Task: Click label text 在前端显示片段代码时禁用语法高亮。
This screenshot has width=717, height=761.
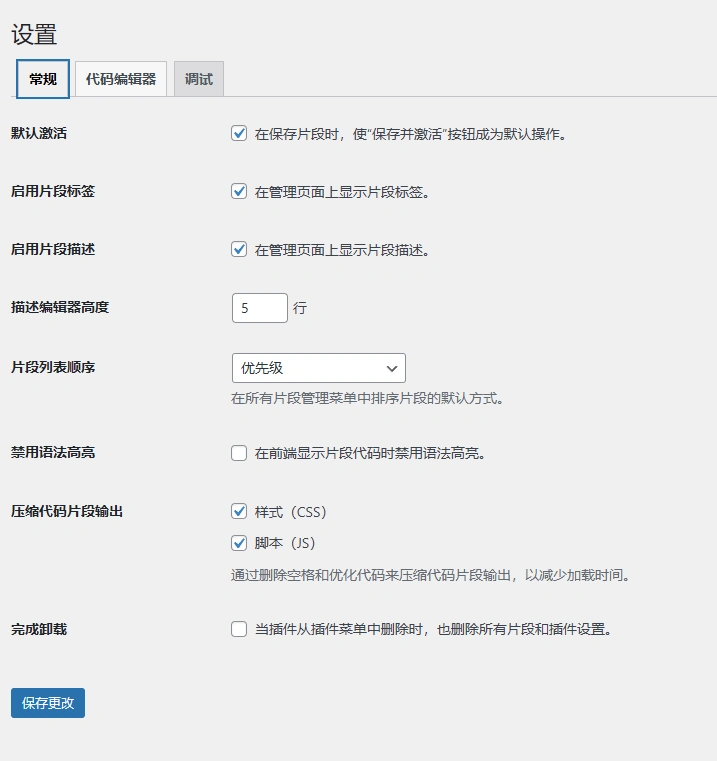Action: (370, 453)
